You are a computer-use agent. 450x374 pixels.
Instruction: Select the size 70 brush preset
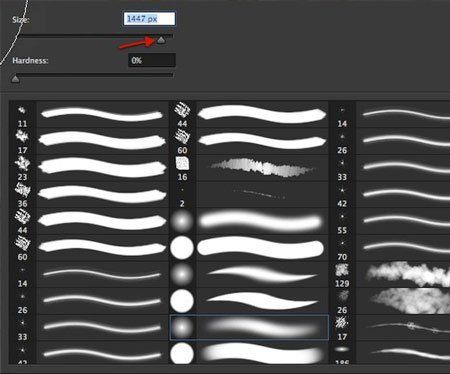(390, 248)
